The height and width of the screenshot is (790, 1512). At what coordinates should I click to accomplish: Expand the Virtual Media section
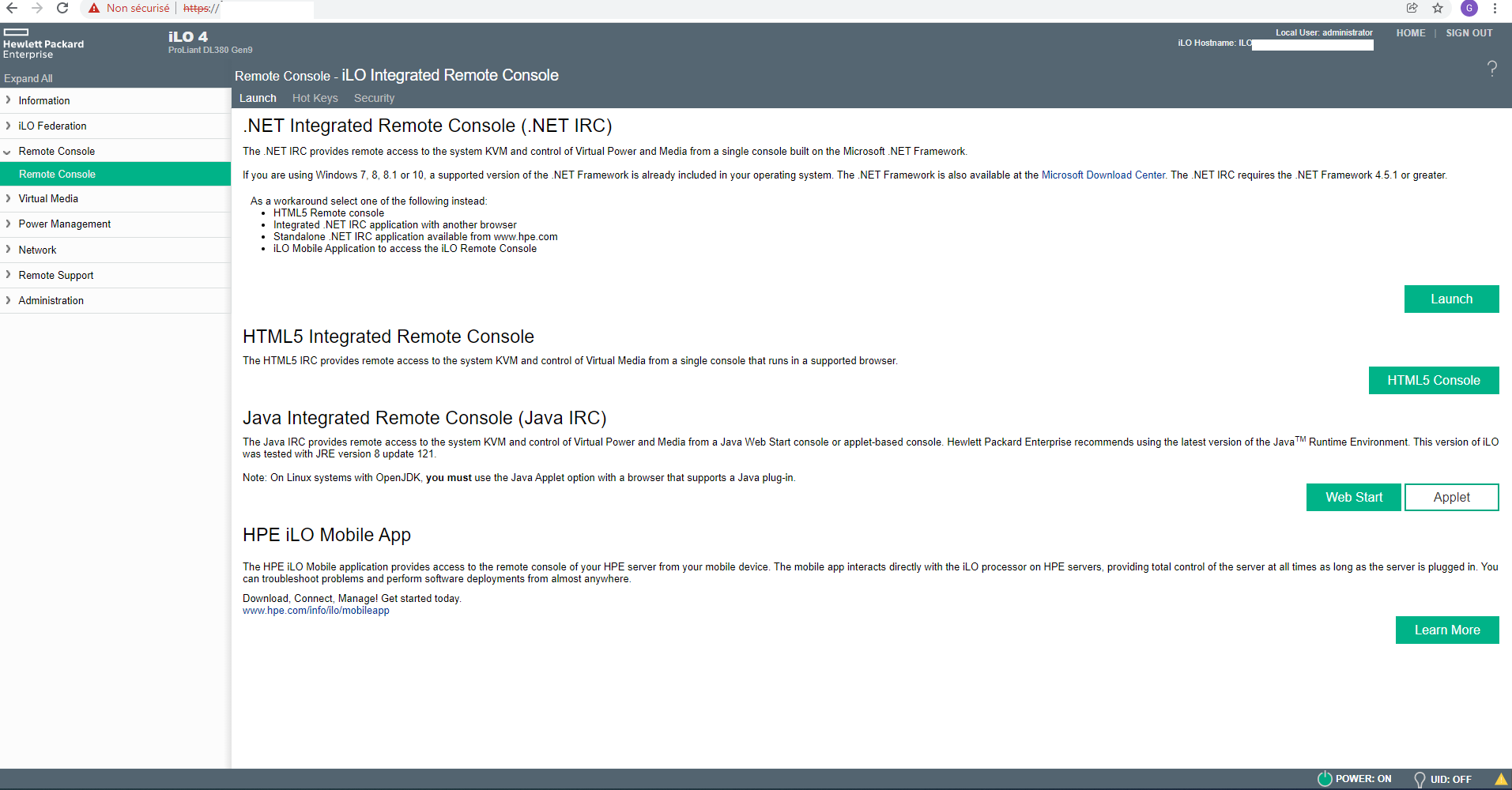115,198
